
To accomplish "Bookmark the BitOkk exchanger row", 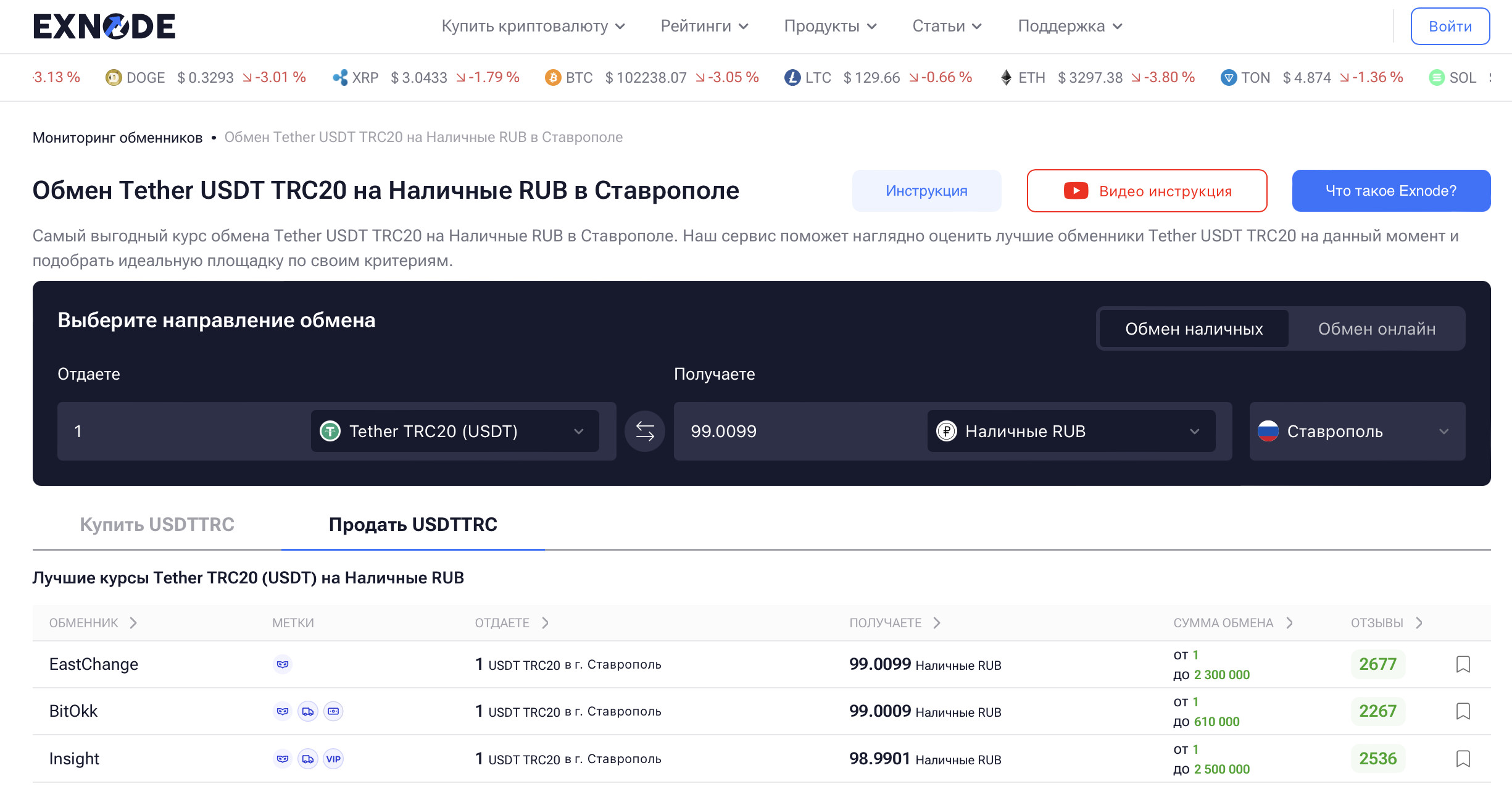I will point(1463,711).
